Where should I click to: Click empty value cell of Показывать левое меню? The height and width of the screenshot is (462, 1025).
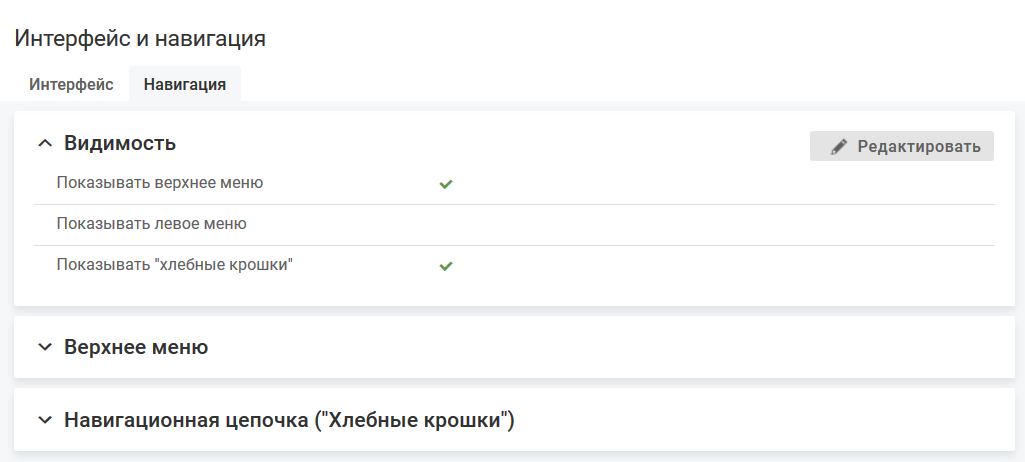[446, 225]
